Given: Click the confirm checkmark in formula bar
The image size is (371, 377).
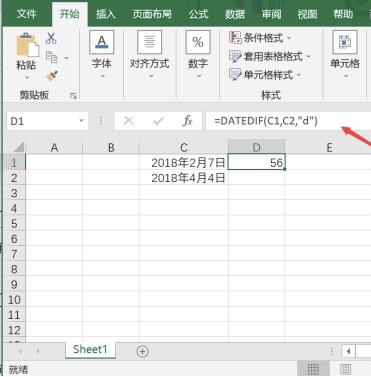Looking at the screenshot, I should click(x=158, y=121).
